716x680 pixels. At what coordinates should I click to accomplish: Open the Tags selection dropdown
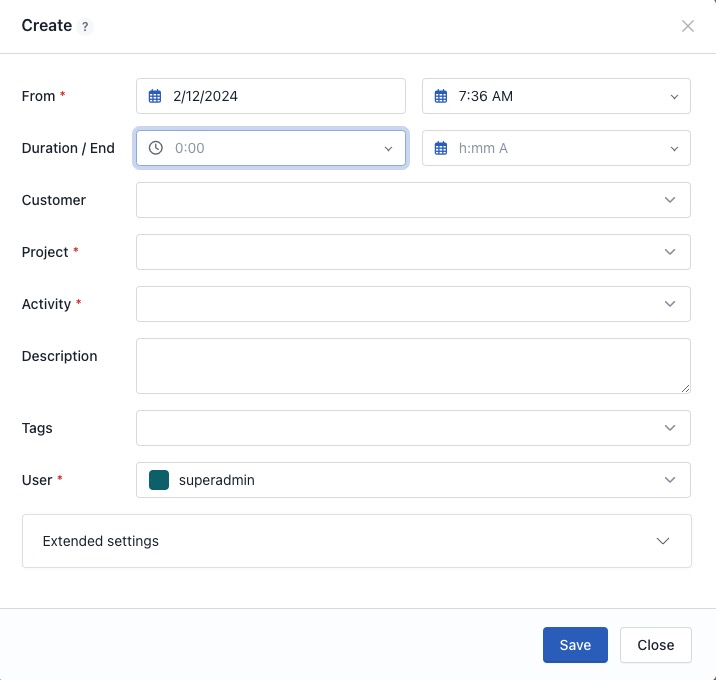(x=670, y=428)
